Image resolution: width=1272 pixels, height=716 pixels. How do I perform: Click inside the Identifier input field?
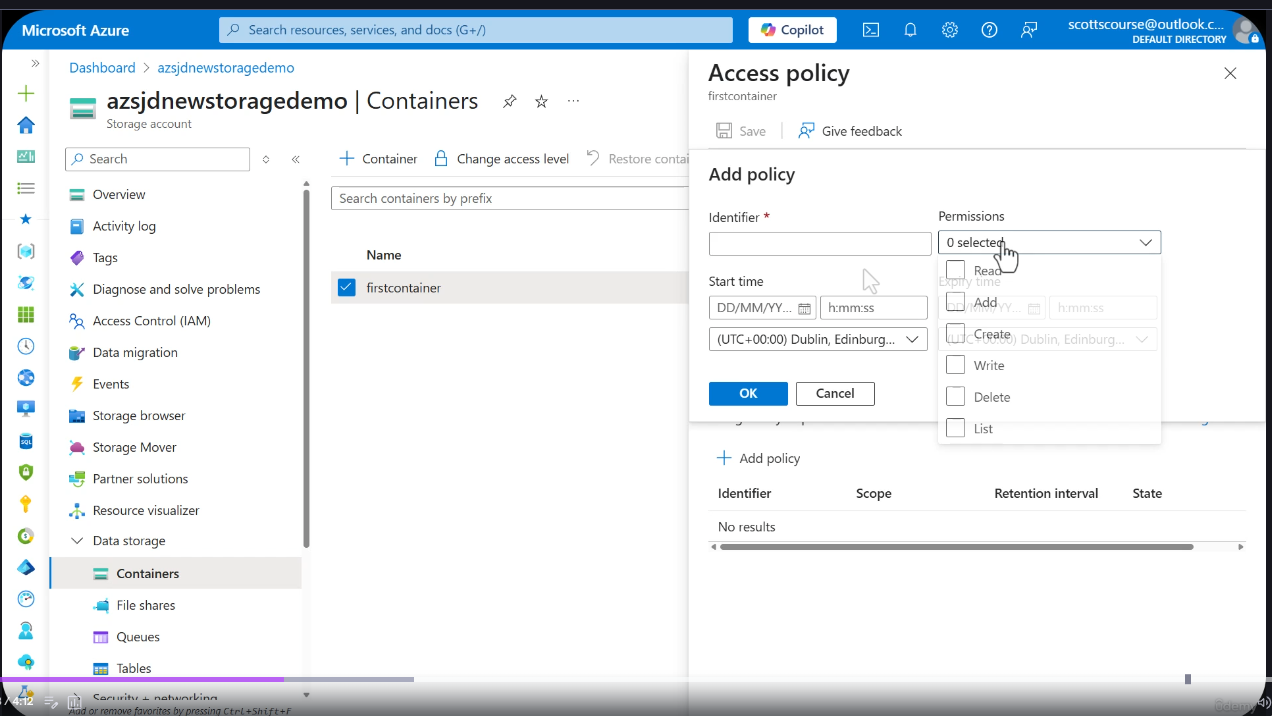819,243
